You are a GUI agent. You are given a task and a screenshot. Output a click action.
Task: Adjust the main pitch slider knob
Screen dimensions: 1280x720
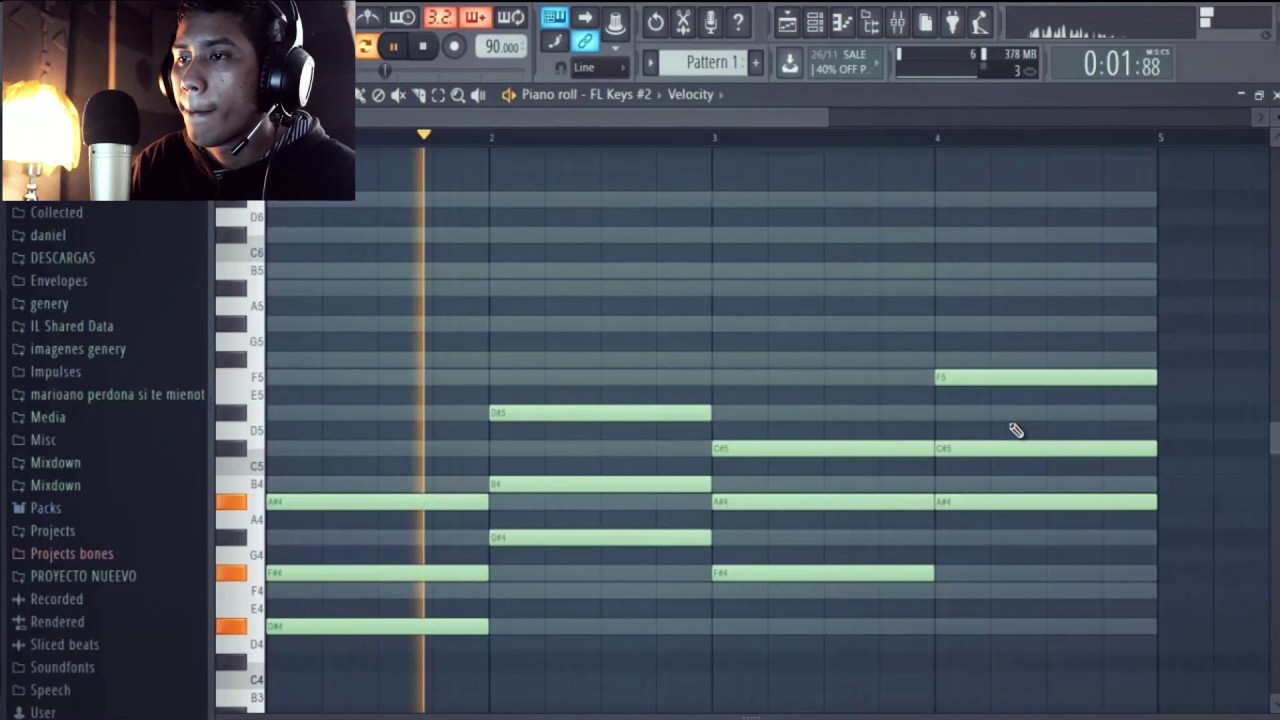tap(385, 70)
